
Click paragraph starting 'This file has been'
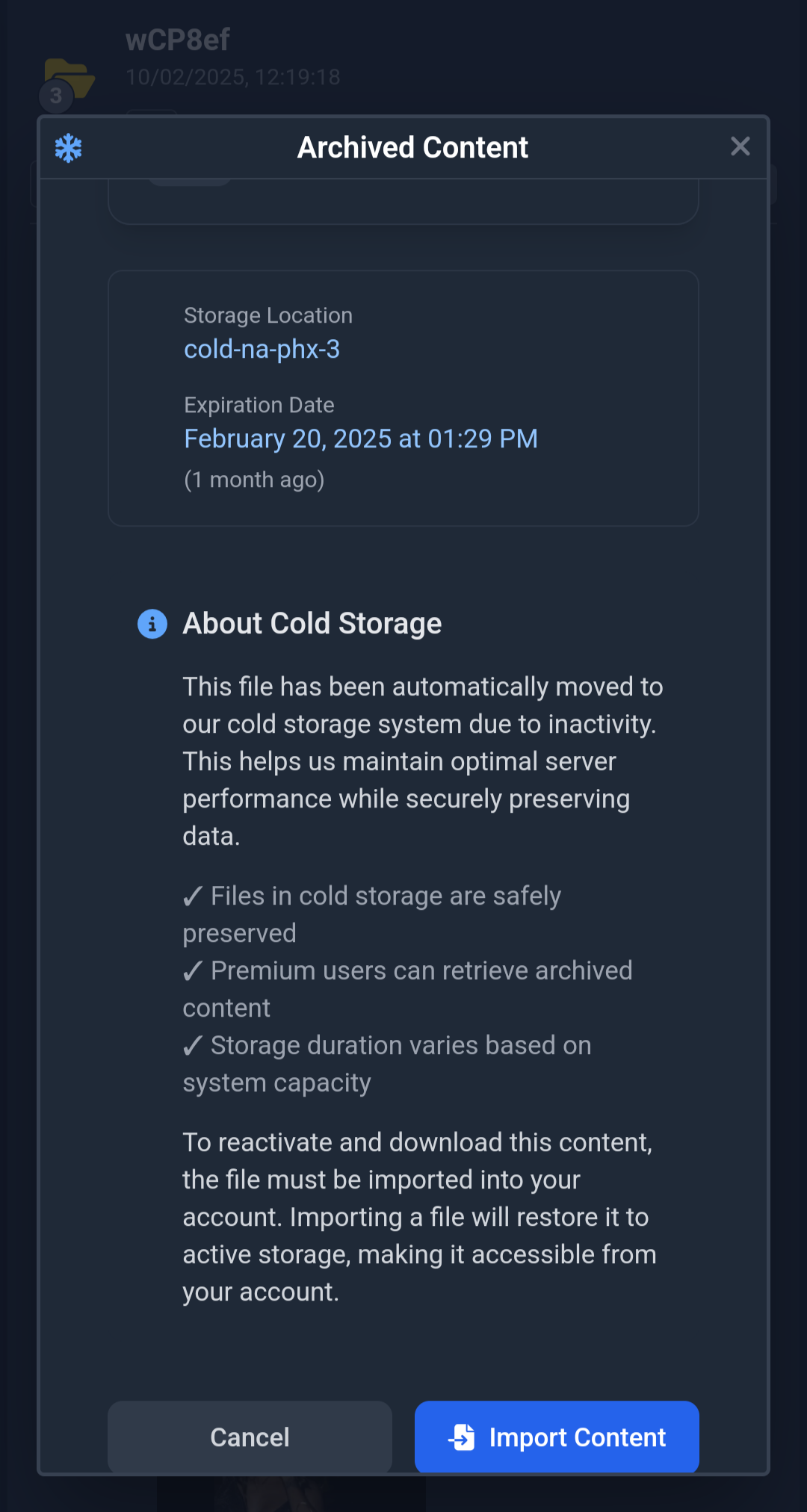[x=422, y=761]
